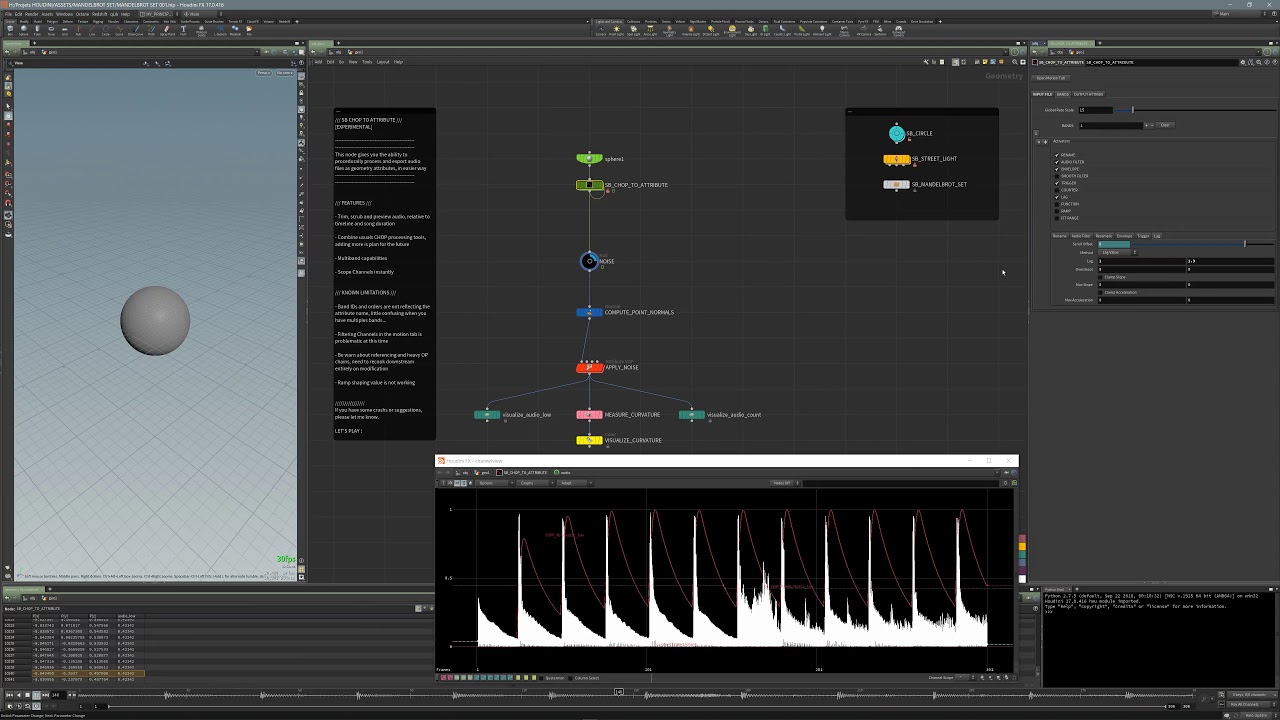Enable the FUNCTION checkbox
This screenshot has height=720, width=1280.
point(1057,204)
